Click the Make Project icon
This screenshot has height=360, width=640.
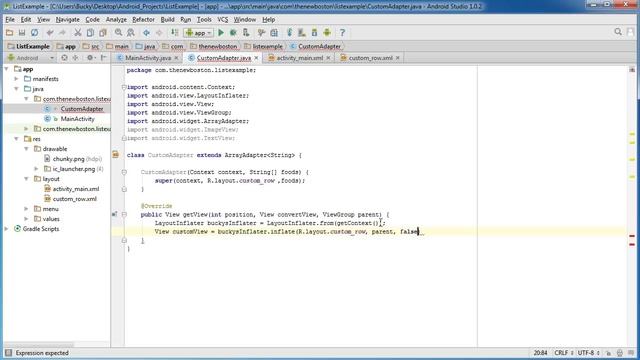click(x=174, y=33)
